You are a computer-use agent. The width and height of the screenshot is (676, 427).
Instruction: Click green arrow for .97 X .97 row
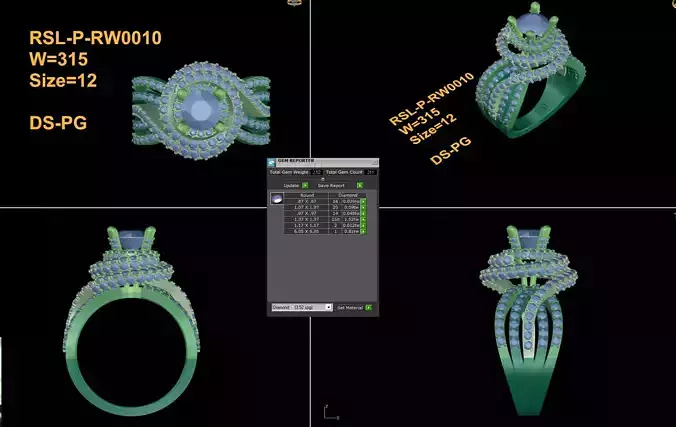point(363,214)
